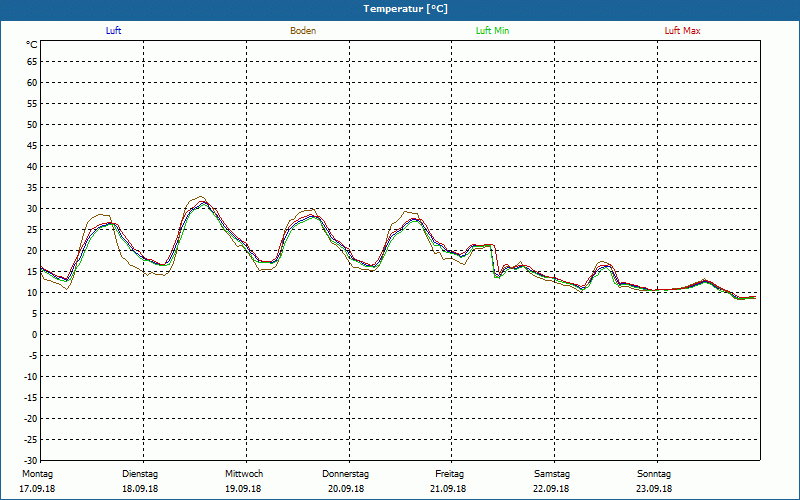Click the 'Dienstag' day label

tap(140, 474)
